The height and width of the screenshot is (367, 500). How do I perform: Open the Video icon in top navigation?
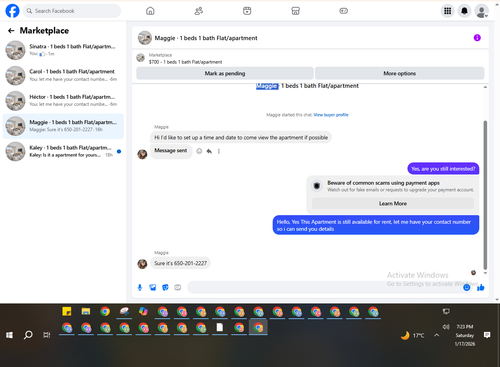point(247,11)
